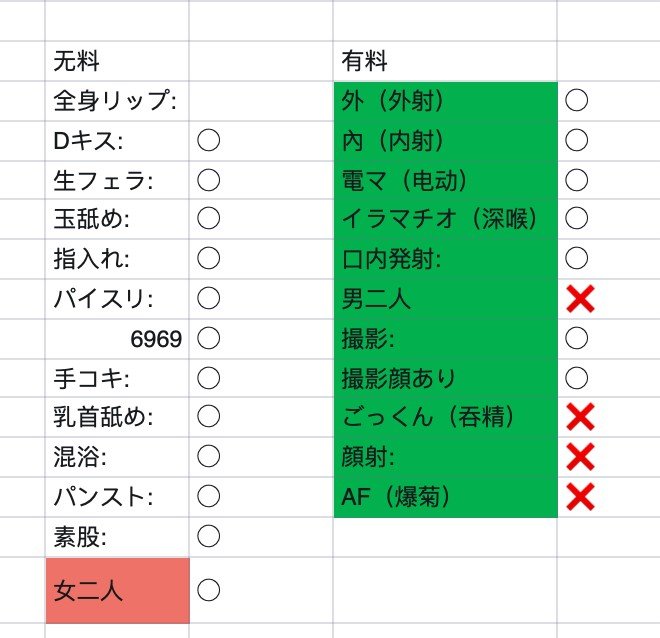This screenshot has height=638, width=660.
Task: Click the circle mark beside パンスト:
Action: click(x=208, y=496)
